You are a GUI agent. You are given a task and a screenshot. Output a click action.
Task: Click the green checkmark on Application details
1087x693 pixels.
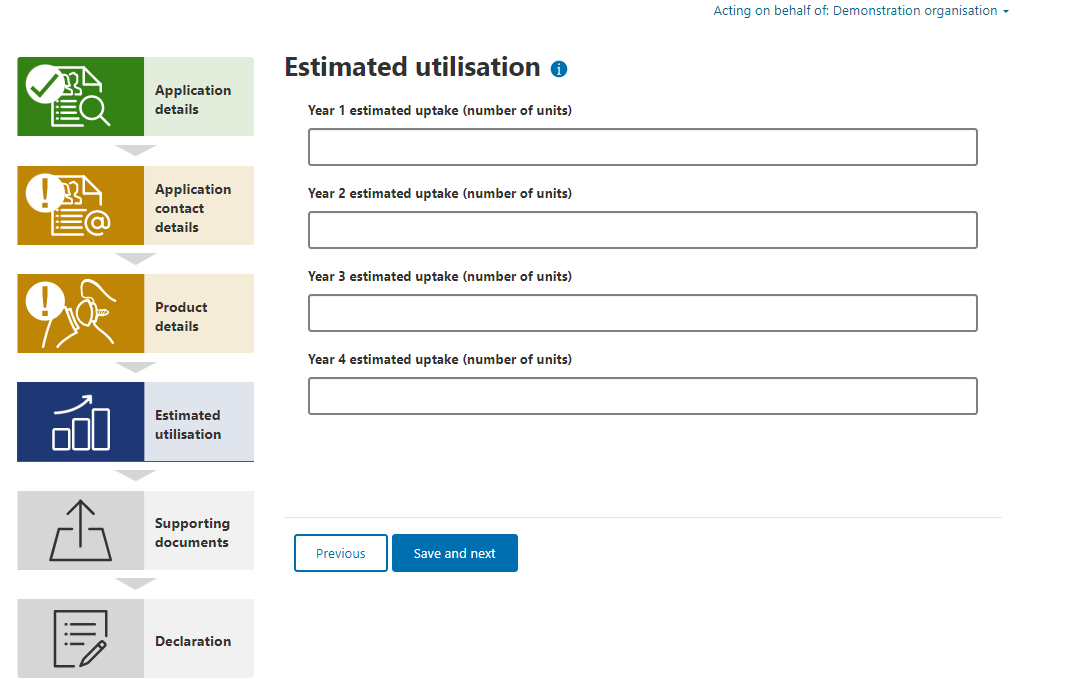coord(45,85)
